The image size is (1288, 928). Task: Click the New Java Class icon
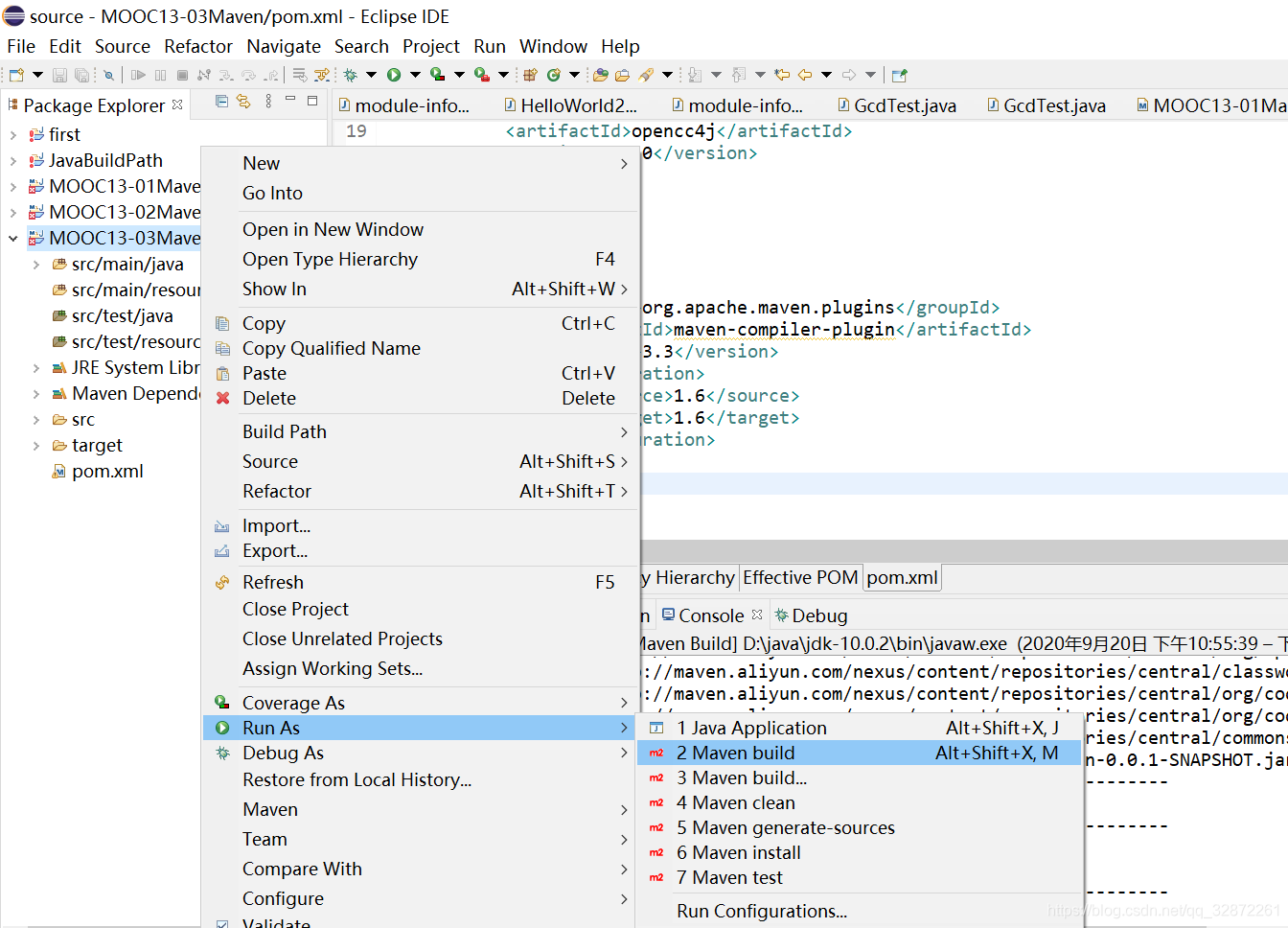pos(554,75)
